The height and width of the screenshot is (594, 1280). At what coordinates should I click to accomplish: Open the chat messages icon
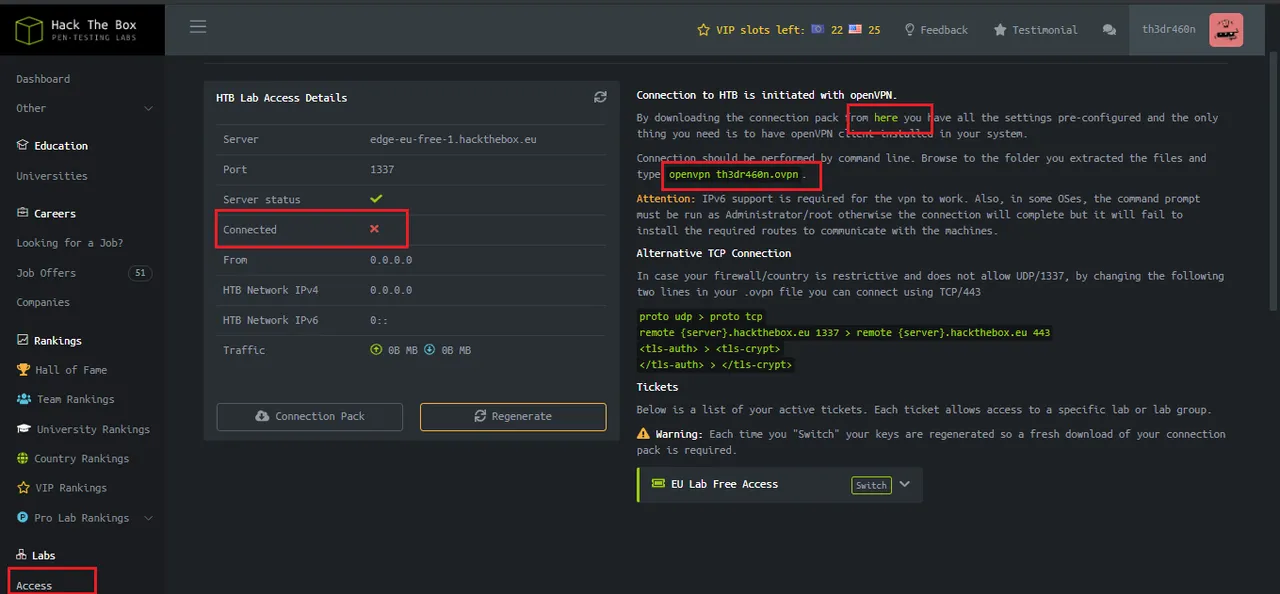[1109, 30]
